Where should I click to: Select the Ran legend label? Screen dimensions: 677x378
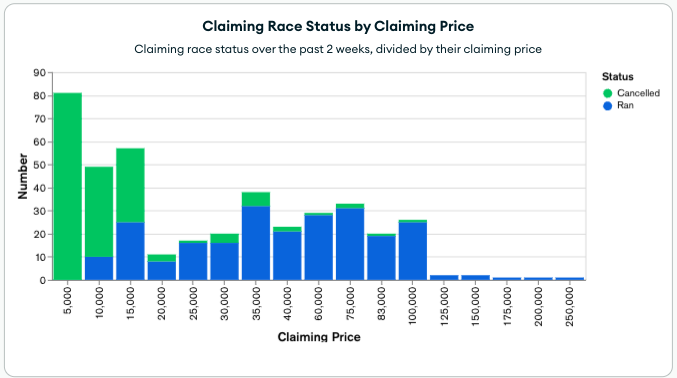pos(625,105)
